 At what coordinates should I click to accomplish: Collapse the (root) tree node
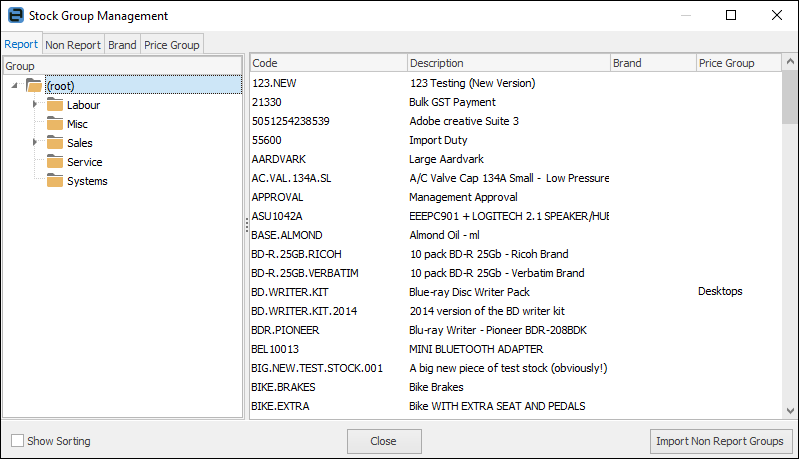14,86
